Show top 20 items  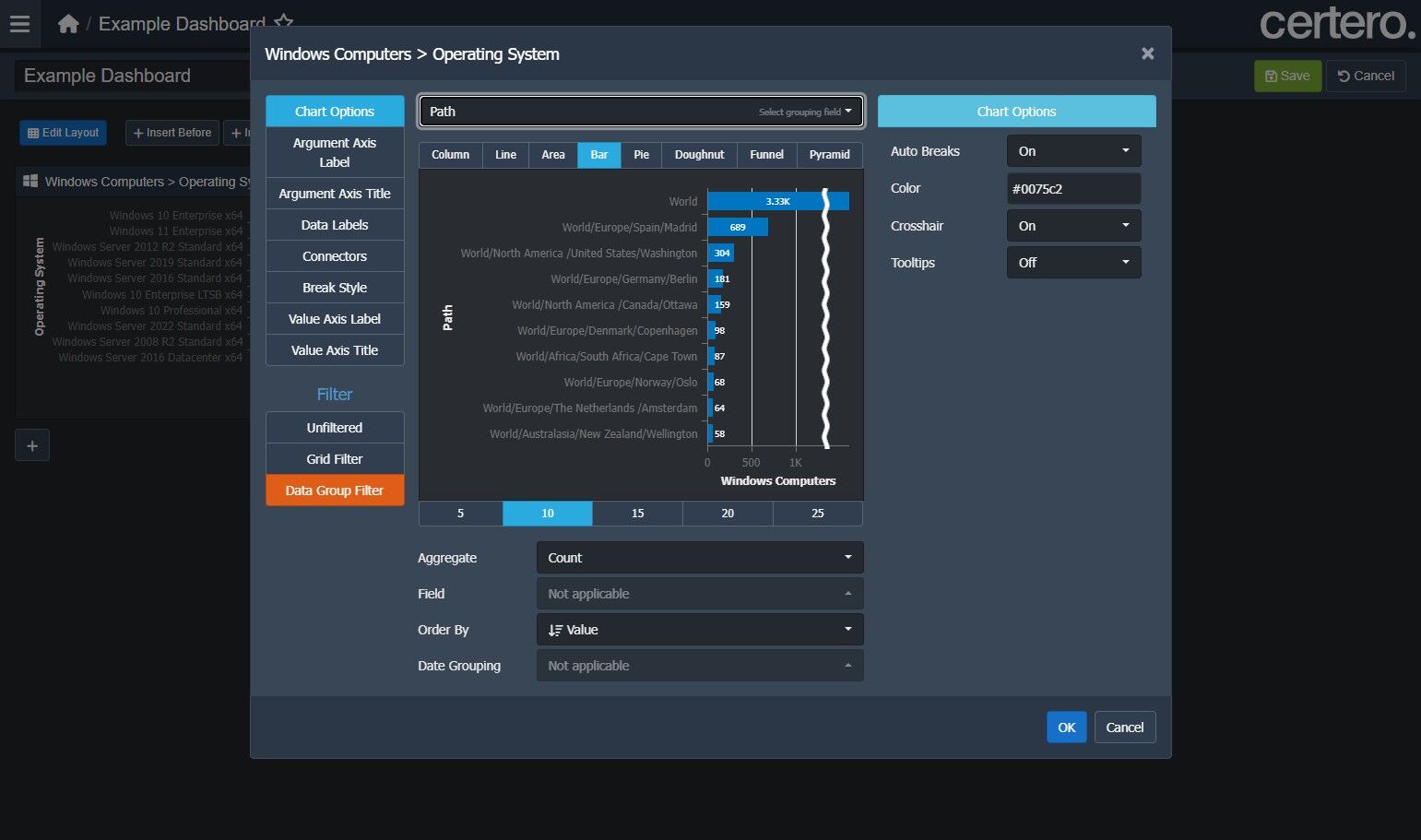coord(728,514)
